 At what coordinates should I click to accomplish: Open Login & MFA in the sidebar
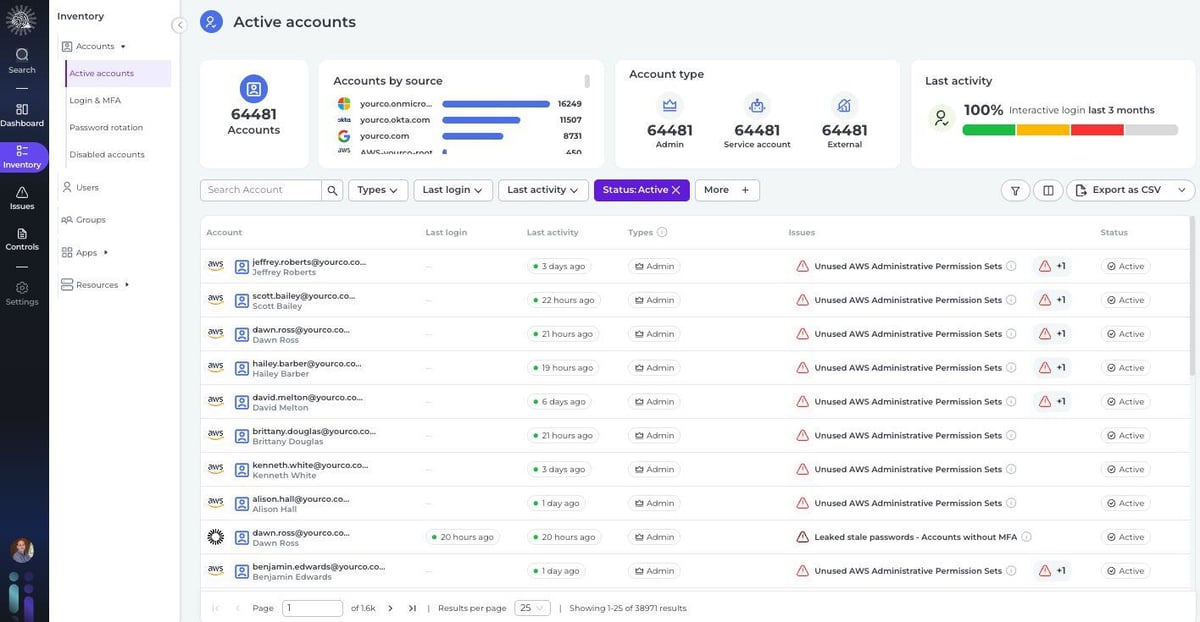tap(95, 100)
